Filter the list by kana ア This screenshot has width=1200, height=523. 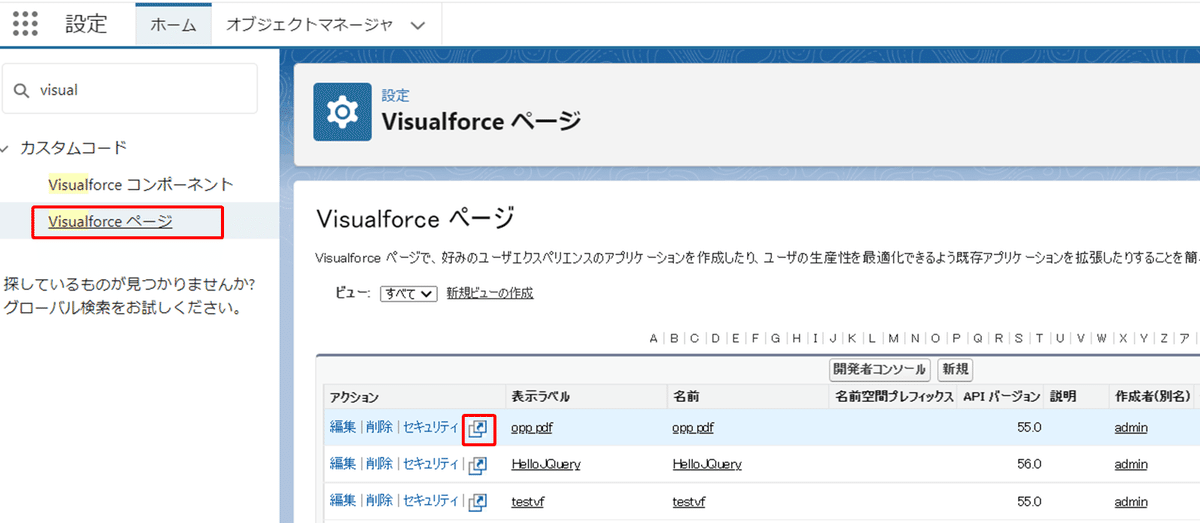click(x=1185, y=338)
